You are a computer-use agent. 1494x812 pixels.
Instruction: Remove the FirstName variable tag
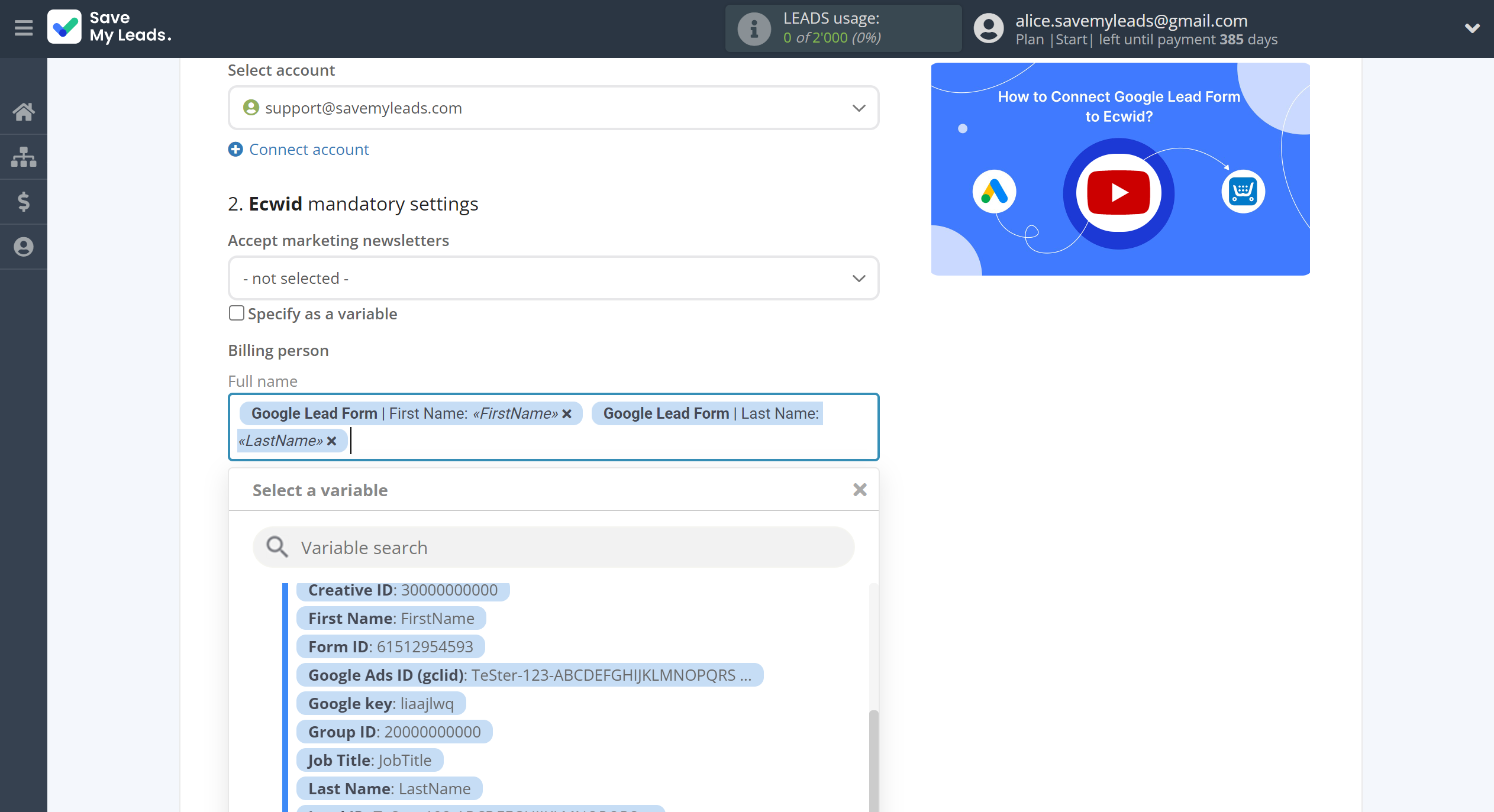[567, 413]
